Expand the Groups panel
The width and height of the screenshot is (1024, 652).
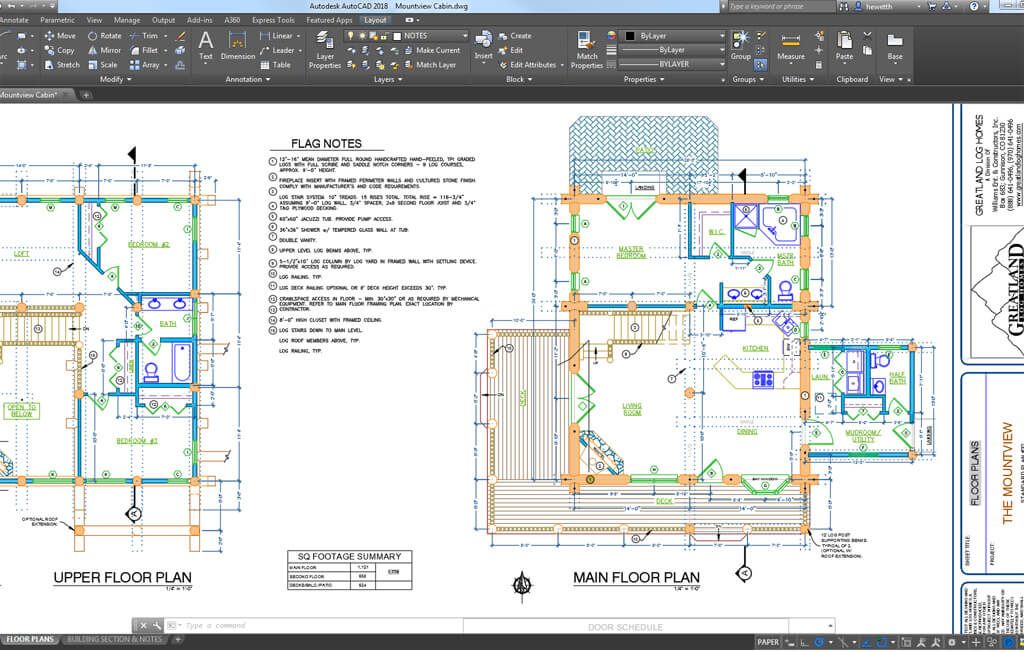point(748,80)
